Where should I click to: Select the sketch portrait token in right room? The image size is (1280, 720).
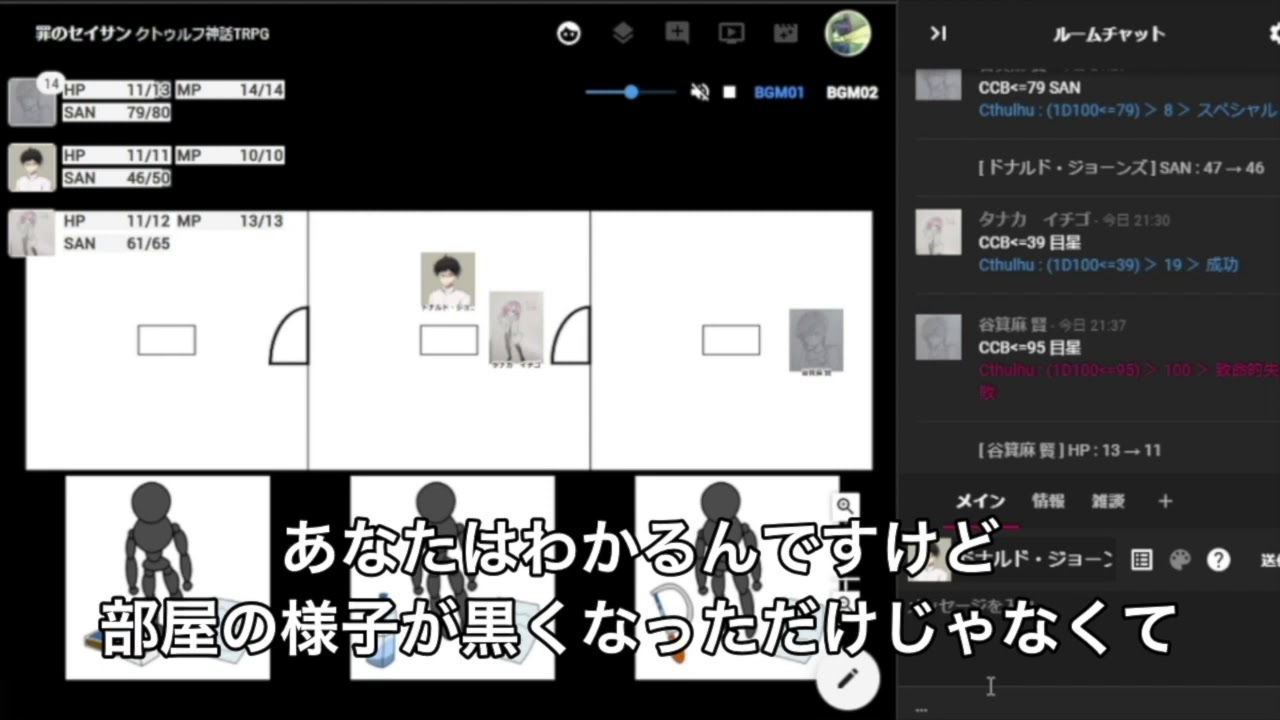(816, 340)
